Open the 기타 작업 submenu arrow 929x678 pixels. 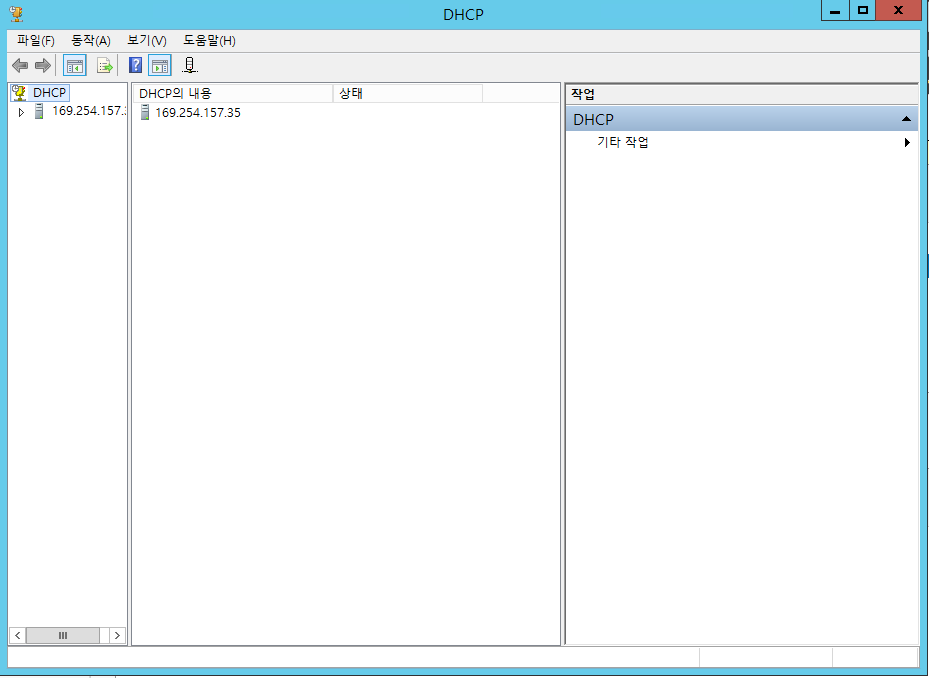[x=907, y=143]
